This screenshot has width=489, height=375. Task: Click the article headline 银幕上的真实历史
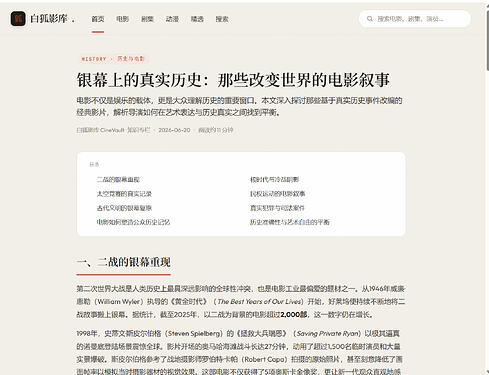(x=233, y=80)
